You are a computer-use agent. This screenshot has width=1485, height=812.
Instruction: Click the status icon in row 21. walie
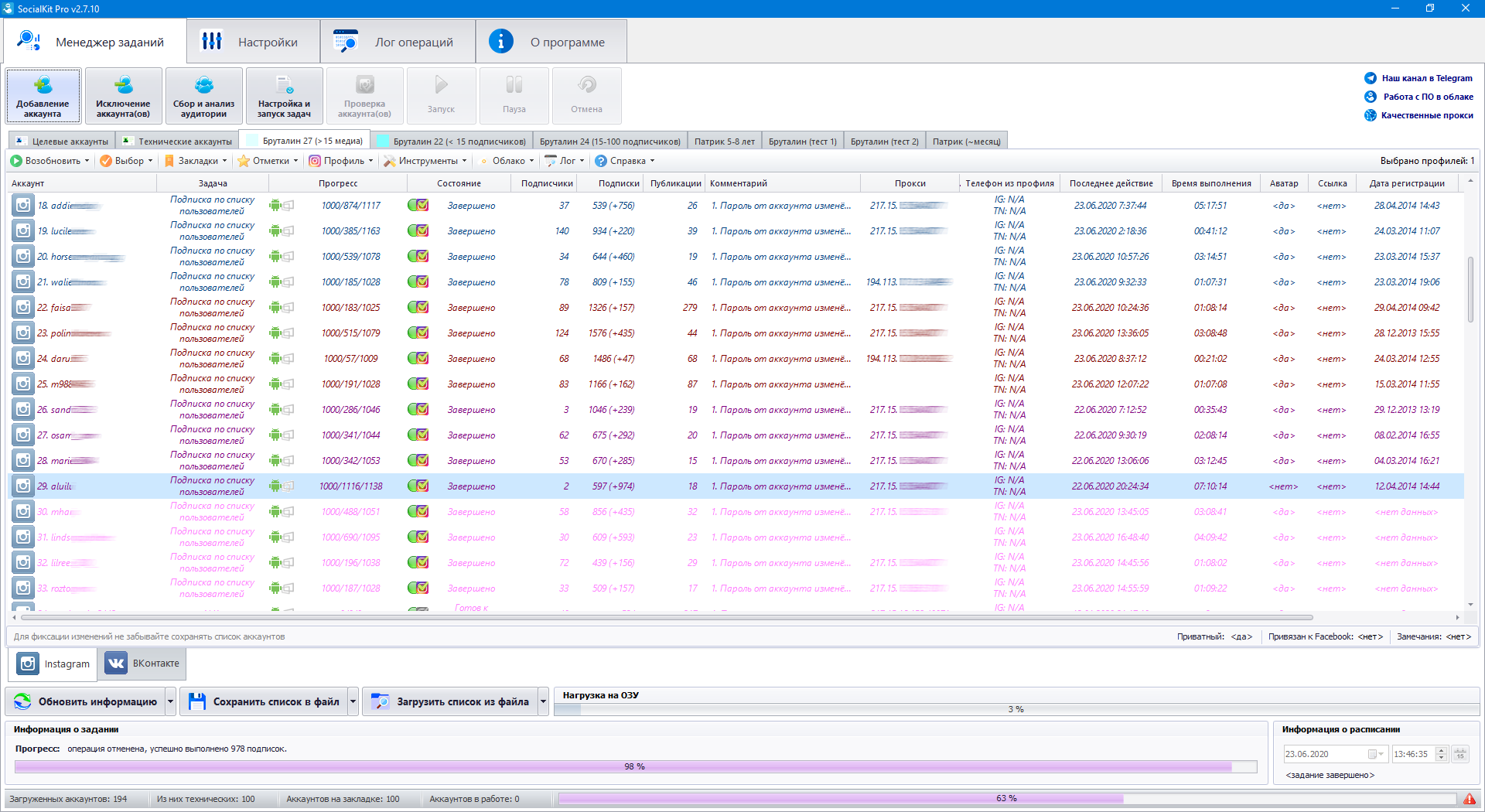418,281
